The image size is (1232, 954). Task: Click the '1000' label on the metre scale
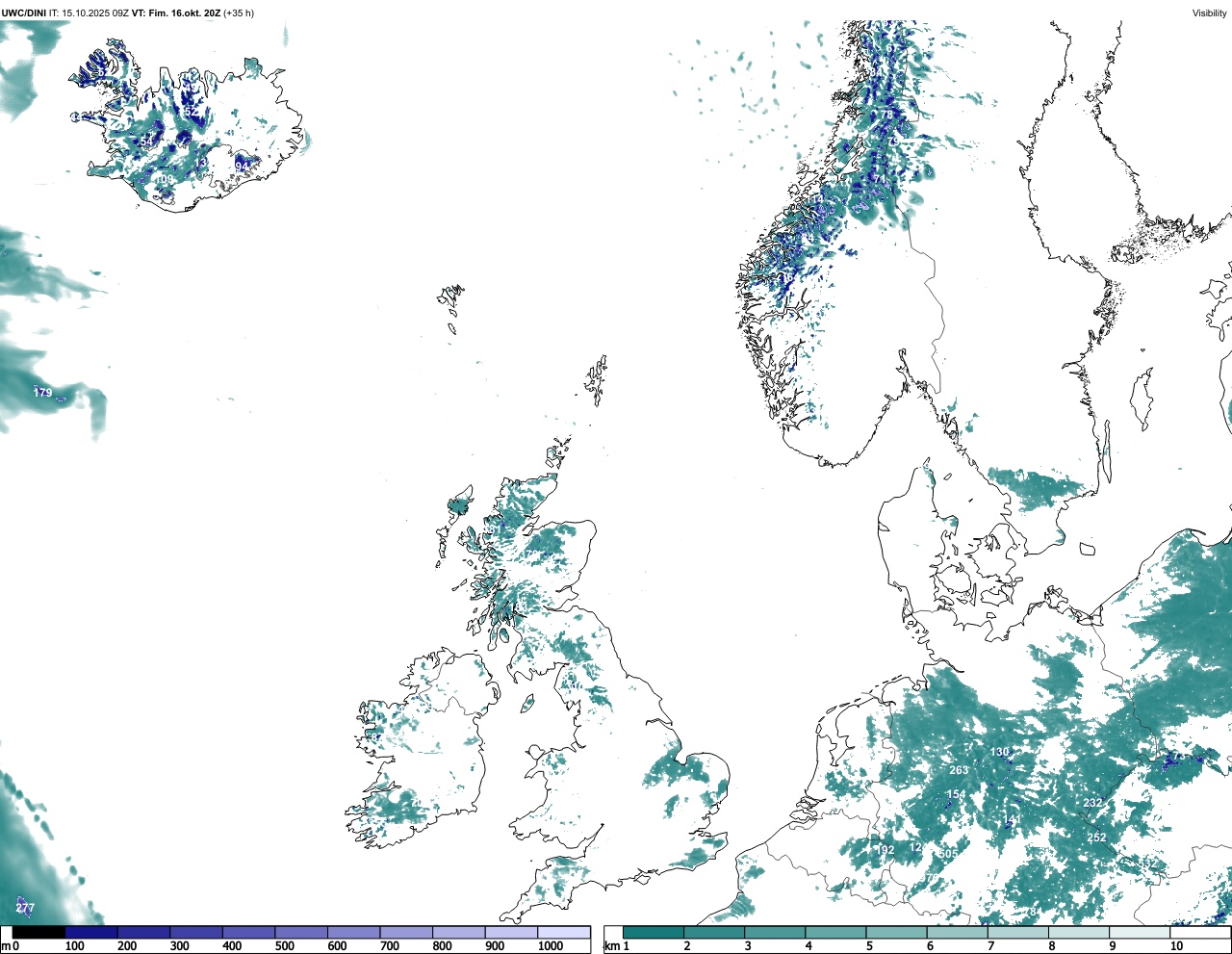[x=551, y=946]
